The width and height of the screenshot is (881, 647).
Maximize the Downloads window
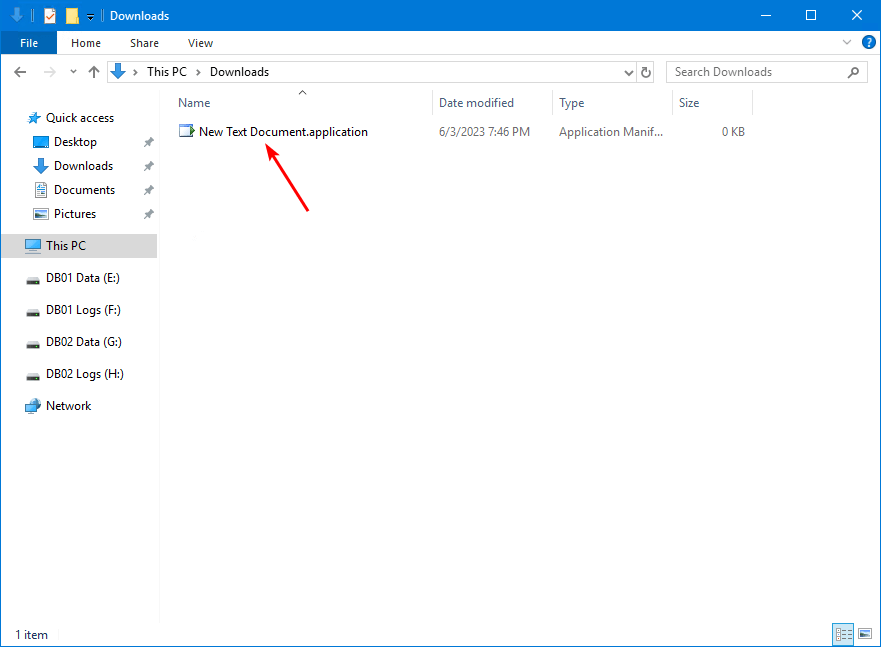811,15
